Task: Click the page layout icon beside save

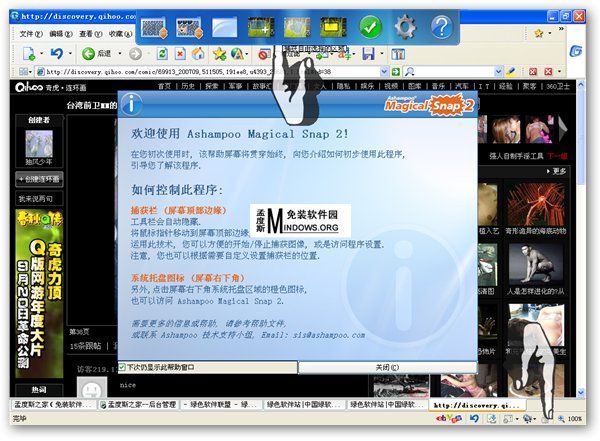Action: pyautogui.click(x=398, y=54)
